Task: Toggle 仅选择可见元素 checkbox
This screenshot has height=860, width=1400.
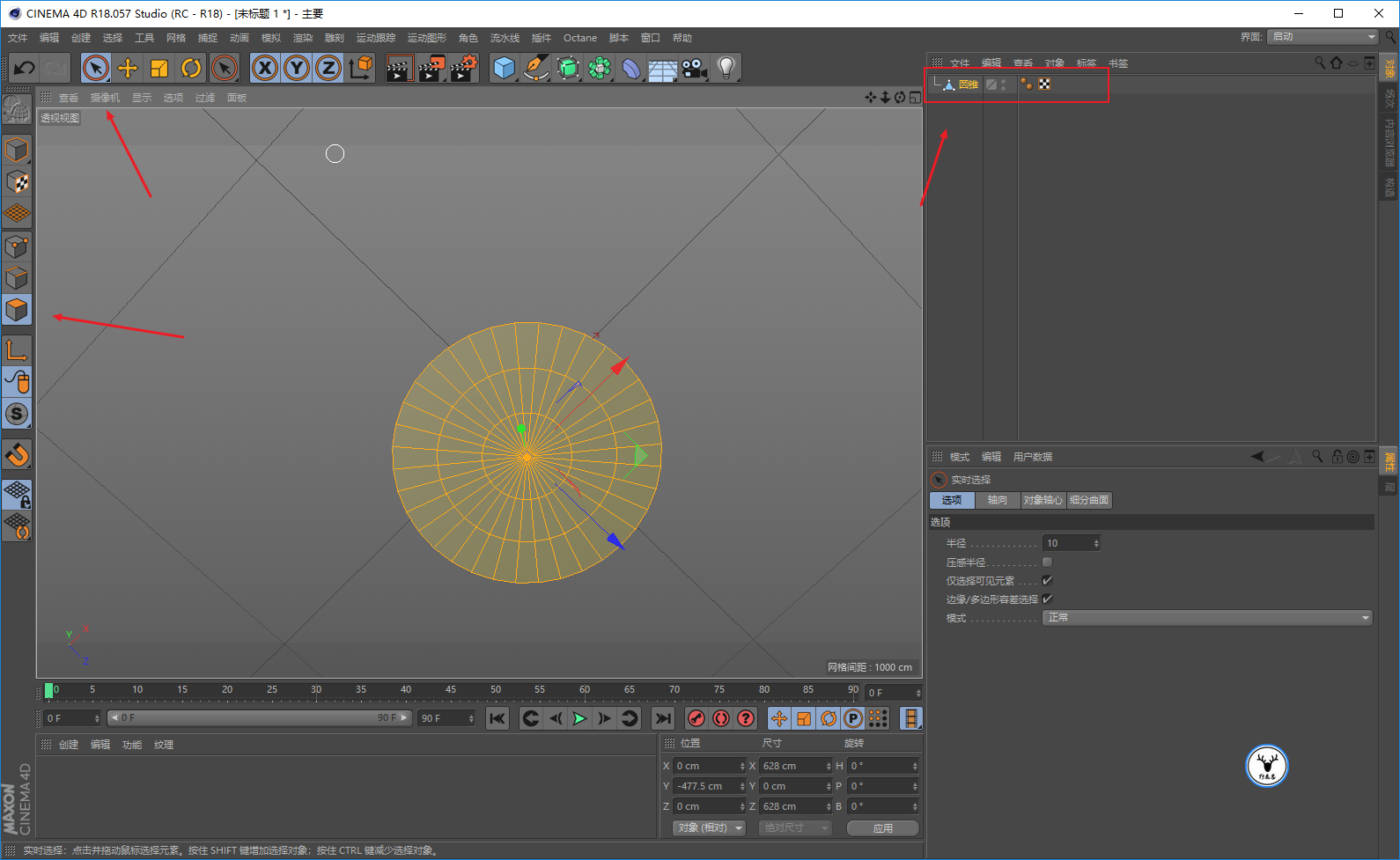Action: pos(1047,580)
